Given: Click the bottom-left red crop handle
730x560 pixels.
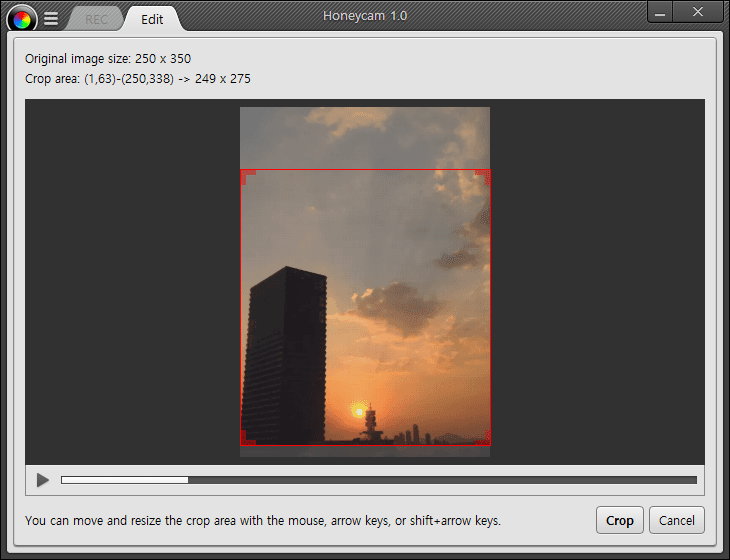Looking at the screenshot, I should pyautogui.click(x=246, y=439).
